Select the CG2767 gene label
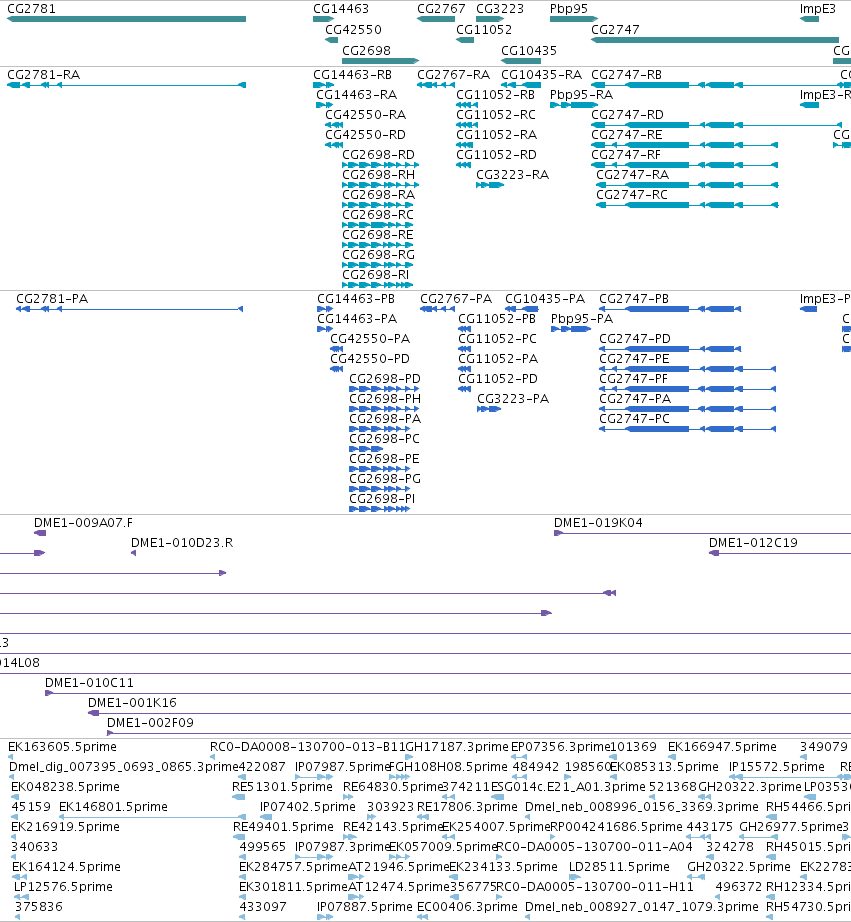 point(441,9)
